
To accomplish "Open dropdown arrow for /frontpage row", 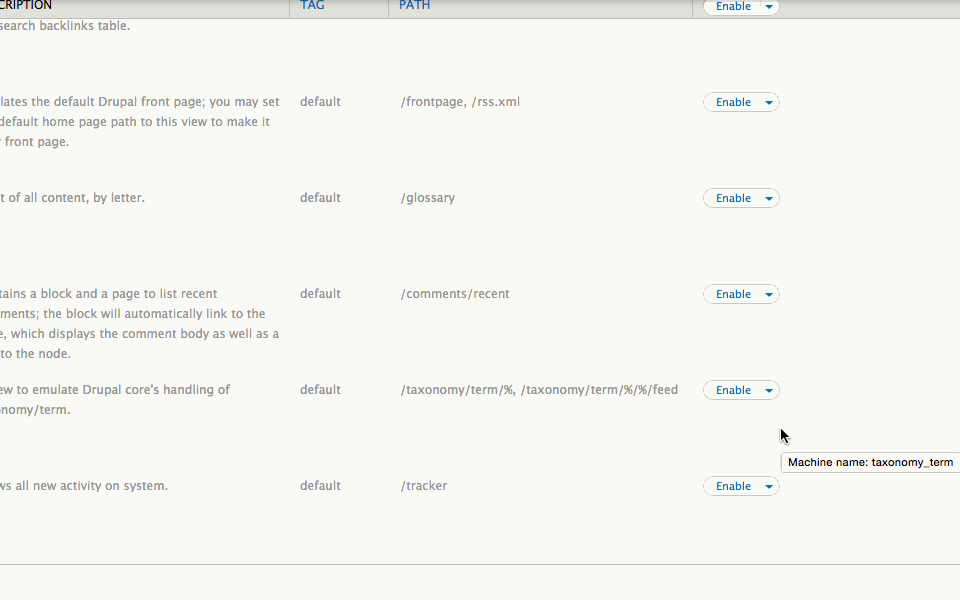I will click(769, 102).
